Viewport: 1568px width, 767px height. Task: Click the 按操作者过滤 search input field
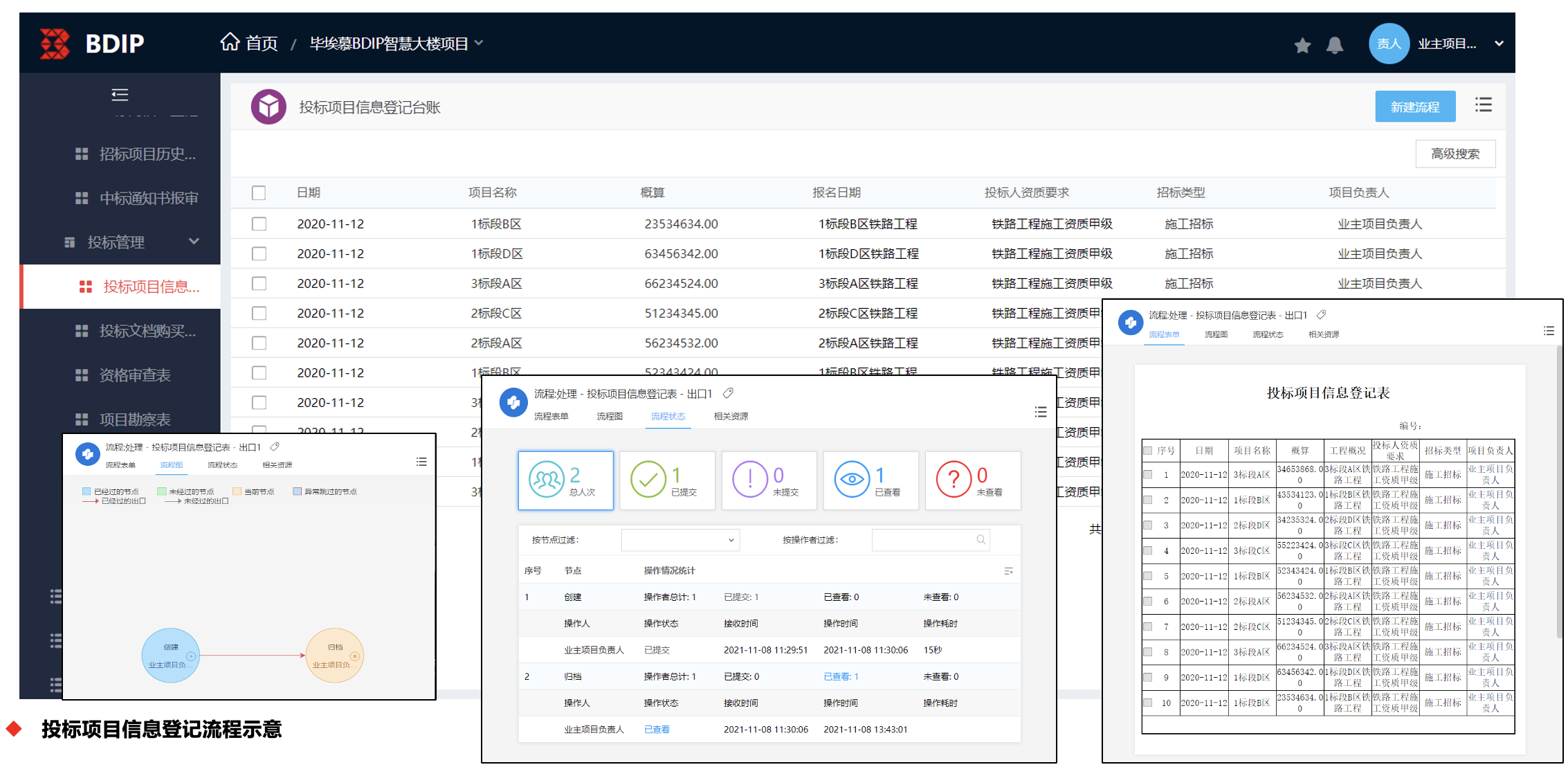931,540
